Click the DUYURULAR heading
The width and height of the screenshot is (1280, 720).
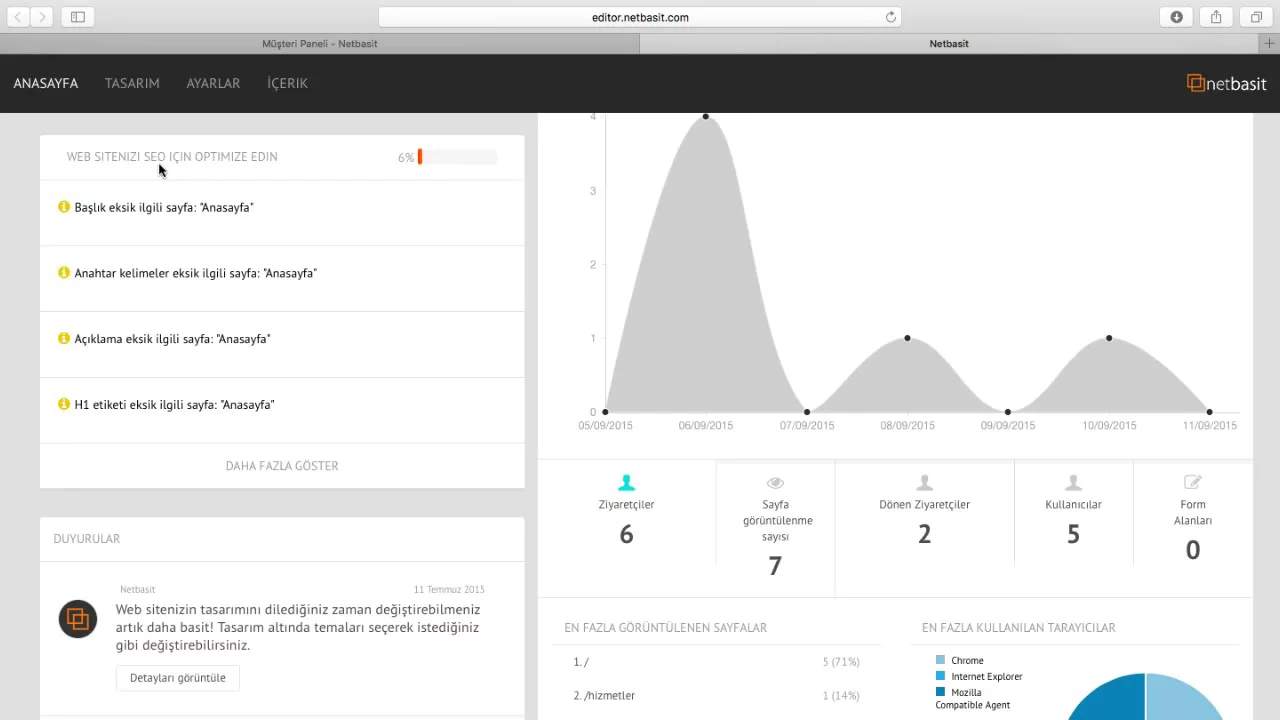coord(87,539)
